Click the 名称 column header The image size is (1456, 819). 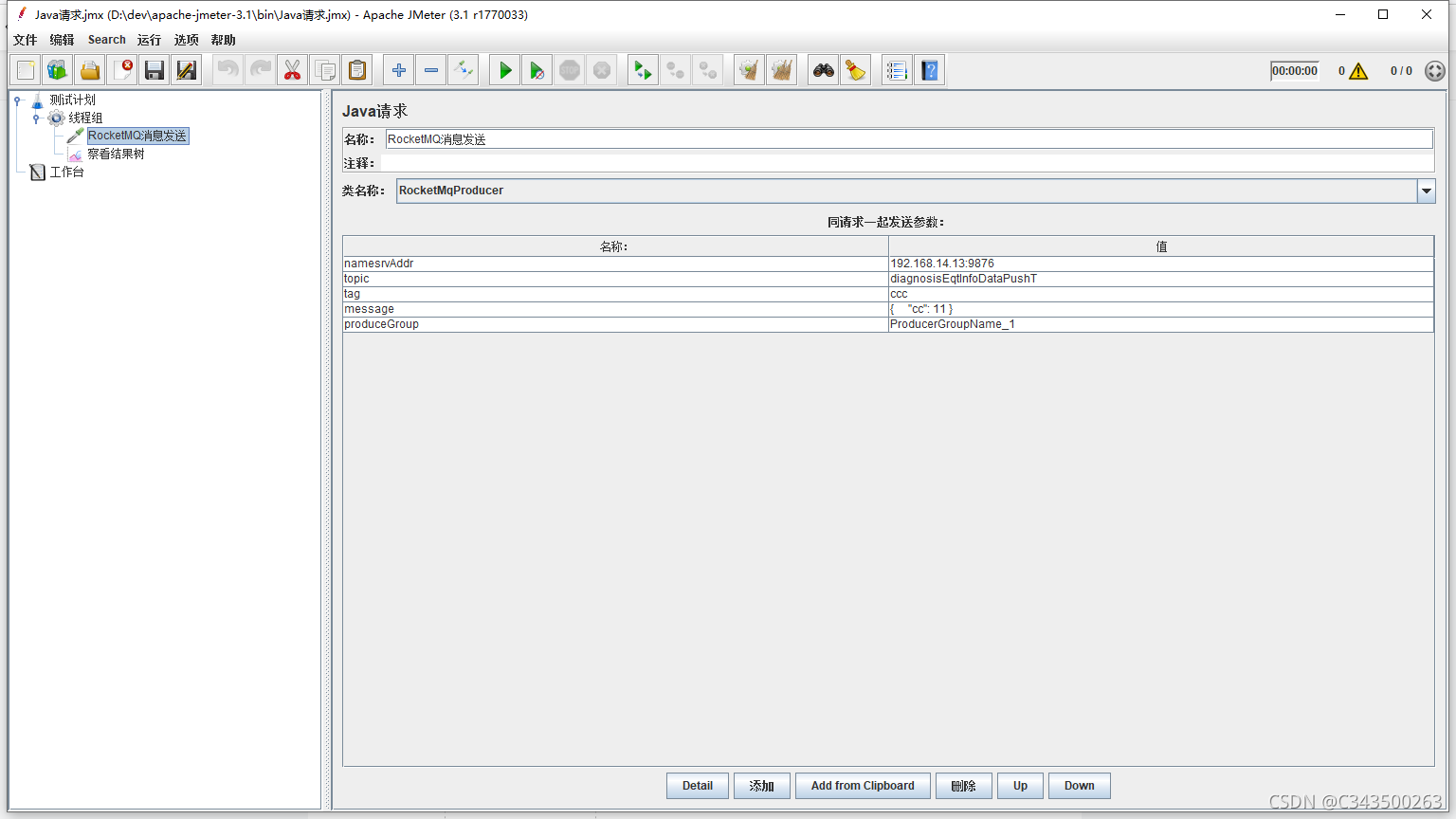coord(615,246)
